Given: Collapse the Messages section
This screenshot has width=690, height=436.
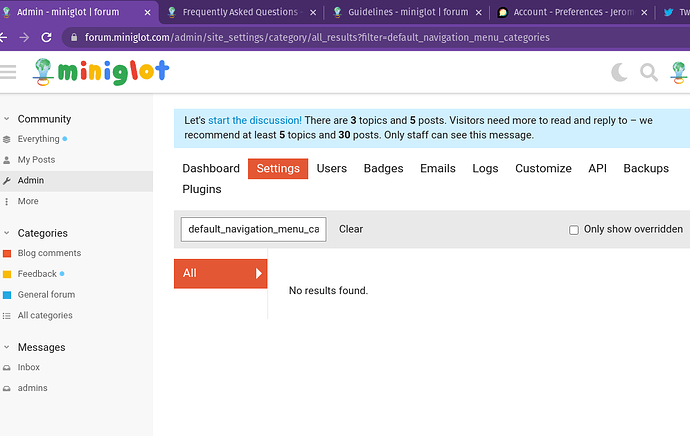Looking at the screenshot, I should pyautogui.click(x=7, y=347).
